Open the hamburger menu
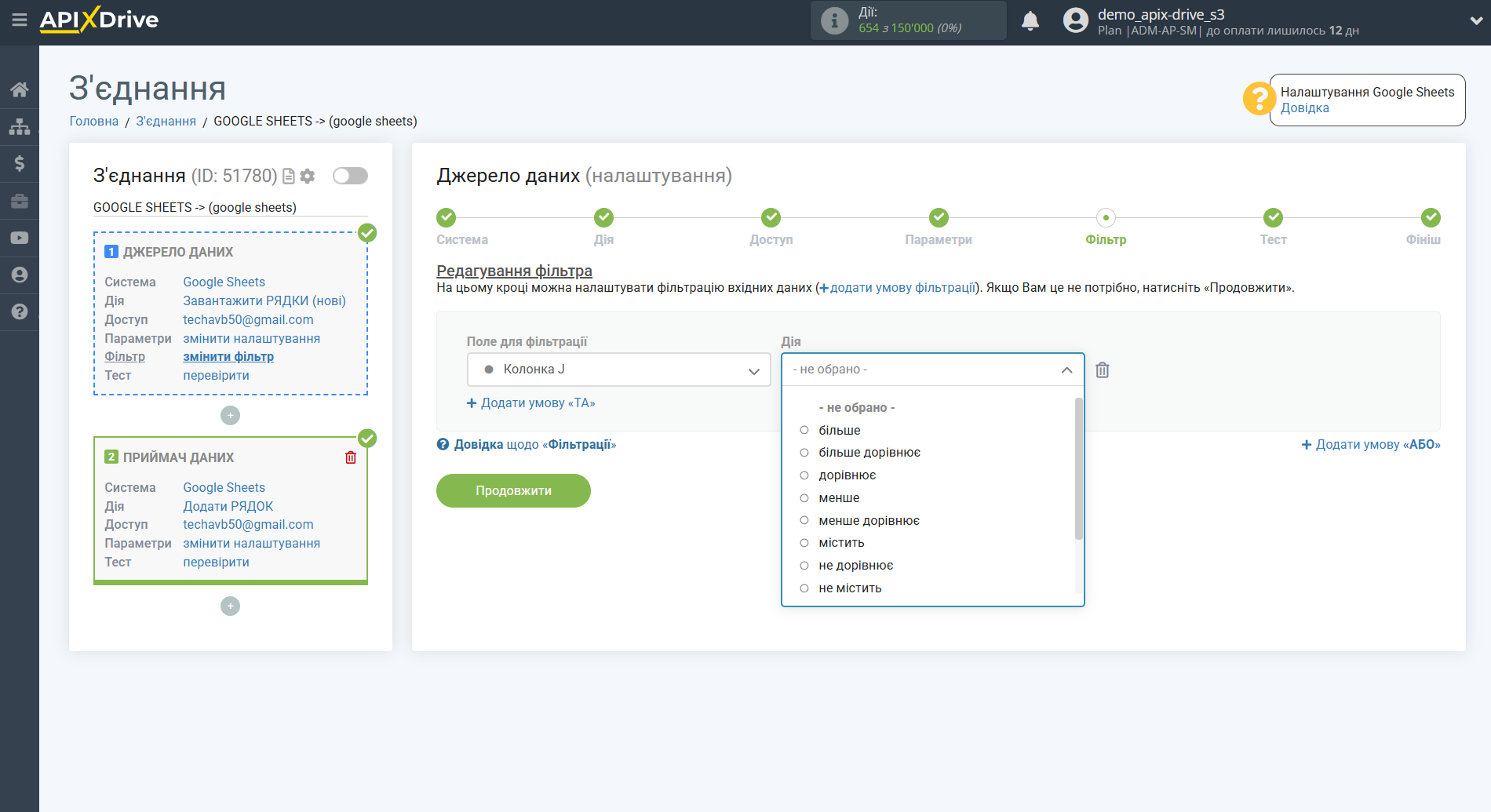Image resolution: width=1491 pixels, height=812 pixels. tap(19, 20)
